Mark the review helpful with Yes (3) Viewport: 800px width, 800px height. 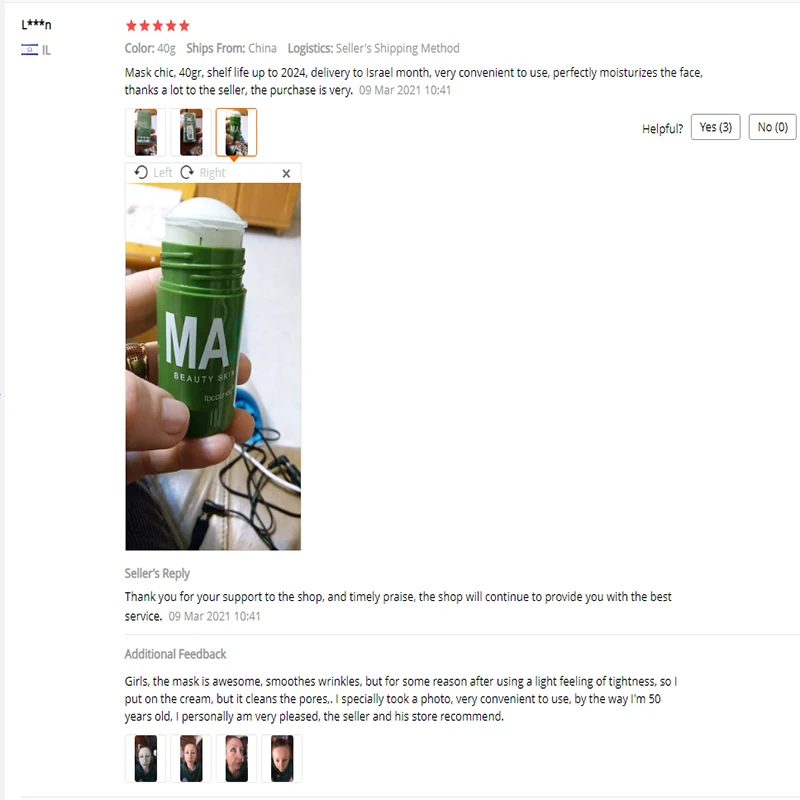pyautogui.click(x=715, y=127)
